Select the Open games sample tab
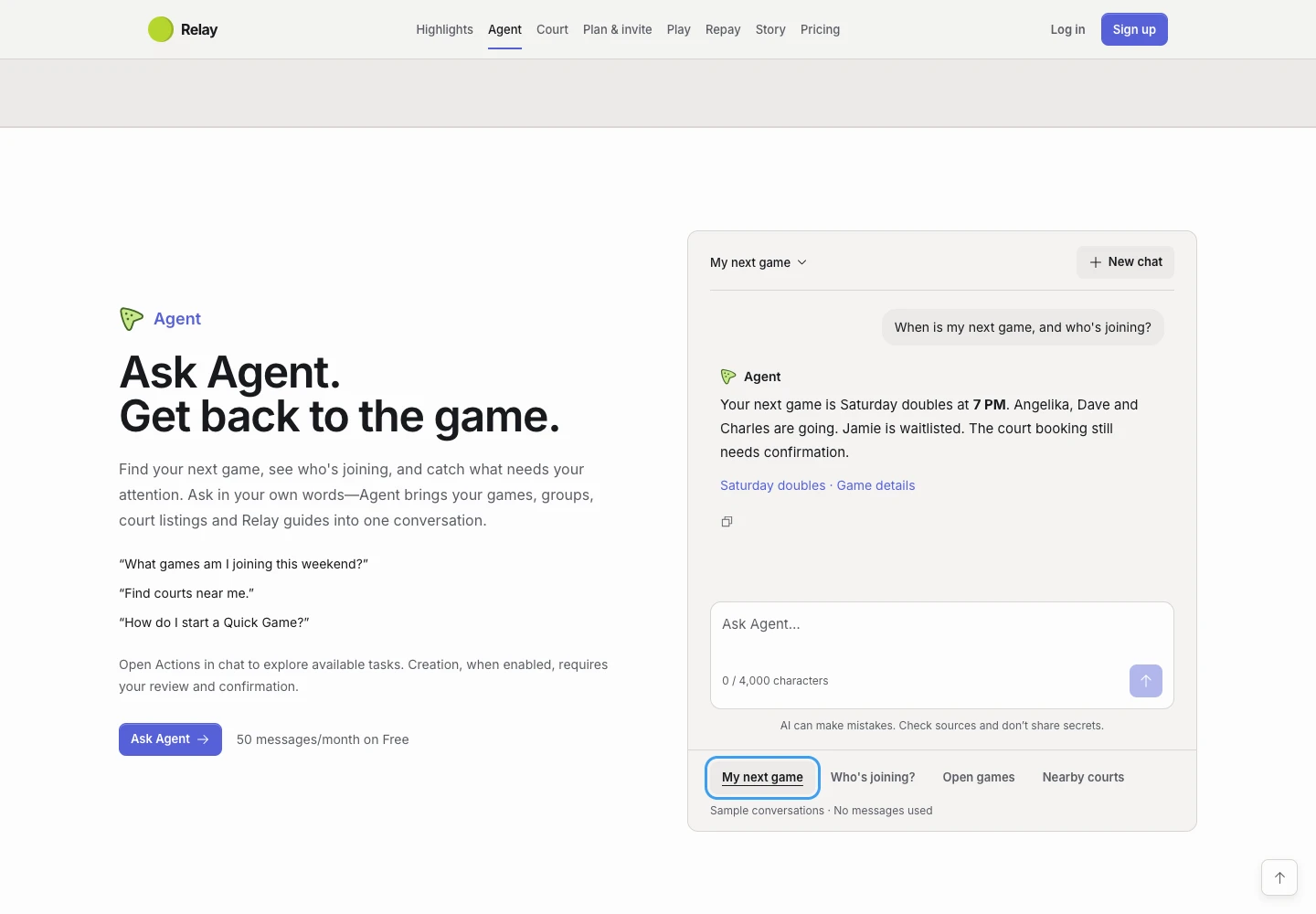 click(979, 777)
